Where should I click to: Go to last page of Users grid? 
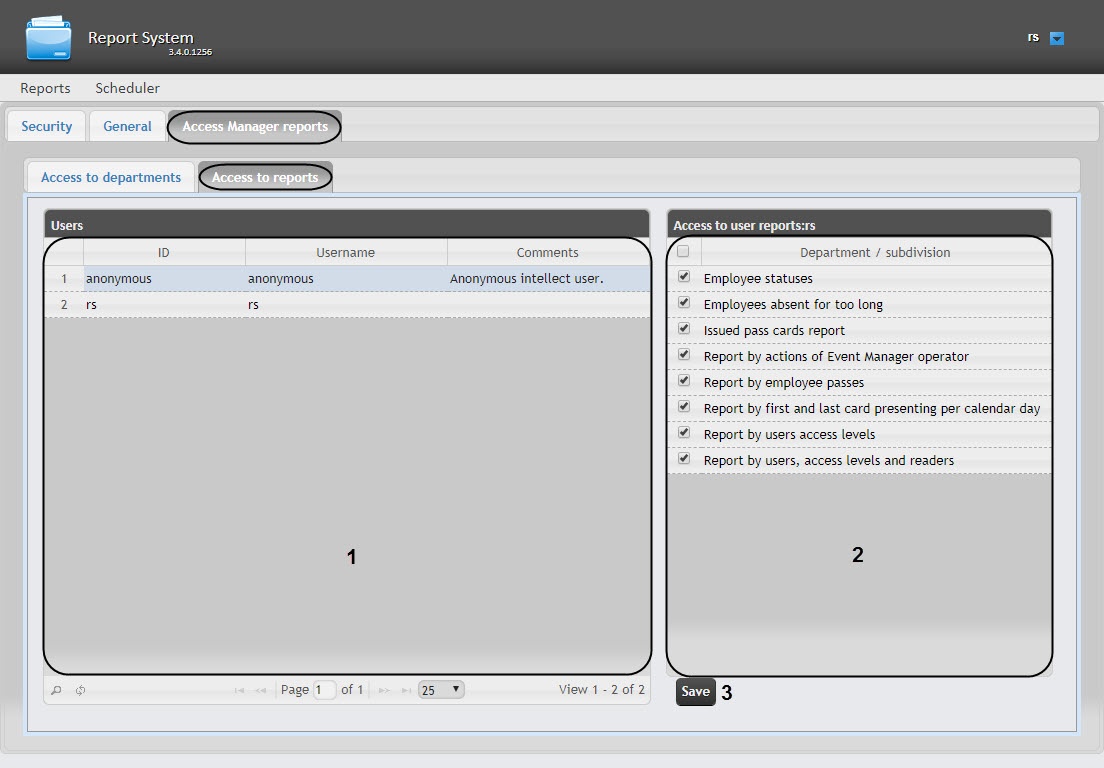pyautogui.click(x=406, y=690)
